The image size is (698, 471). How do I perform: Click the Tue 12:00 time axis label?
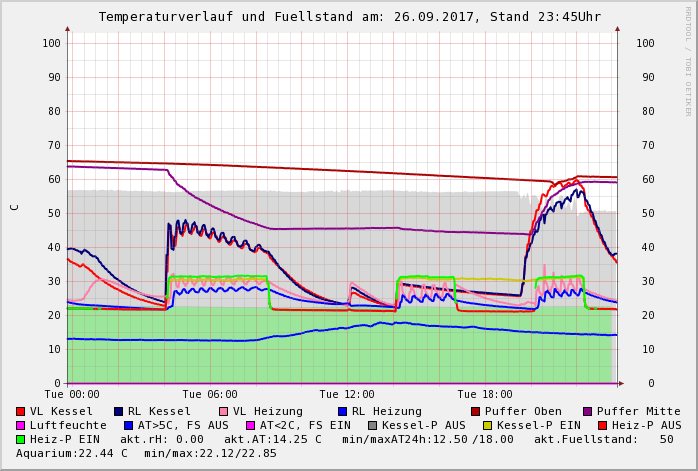pyautogui.click(x=347, y=394)
